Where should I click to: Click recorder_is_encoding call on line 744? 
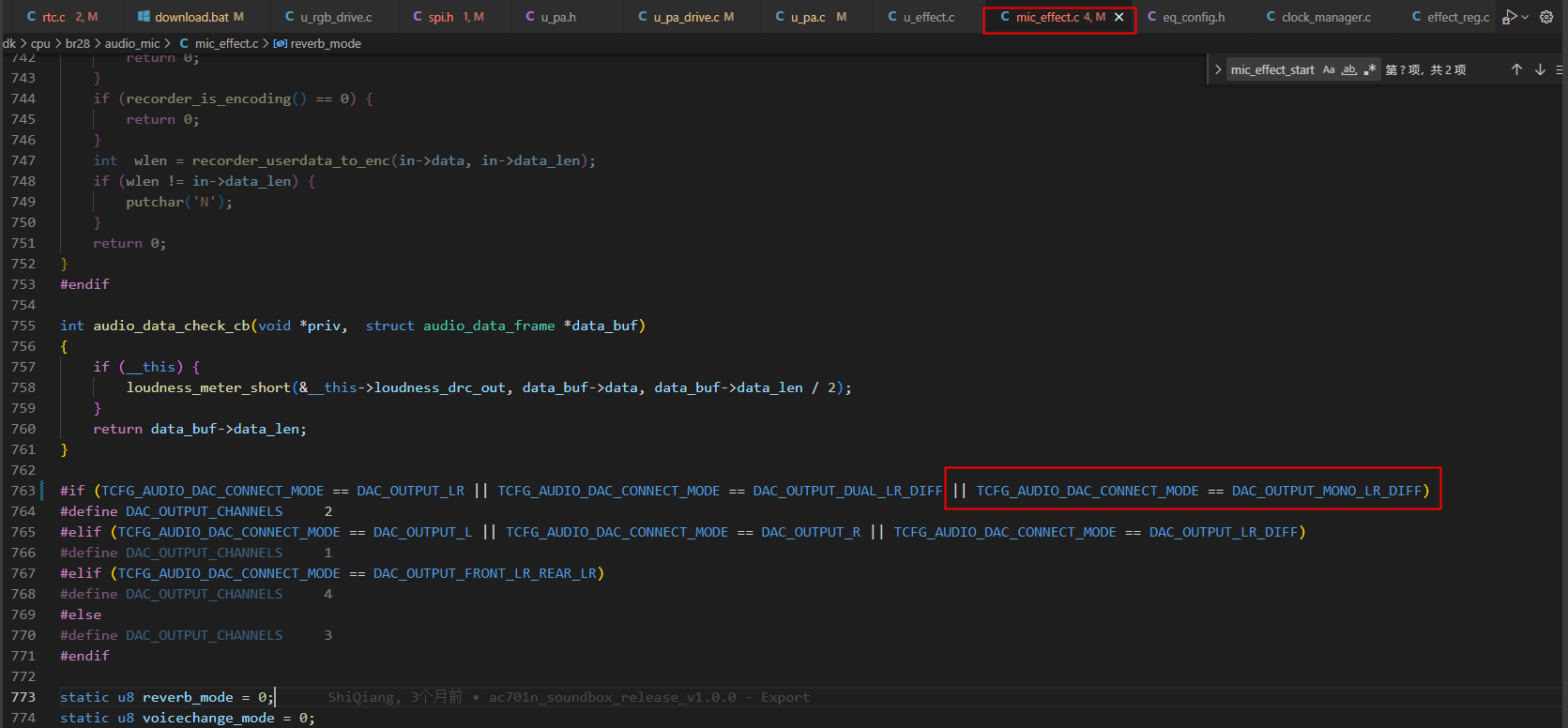(208, 99)
